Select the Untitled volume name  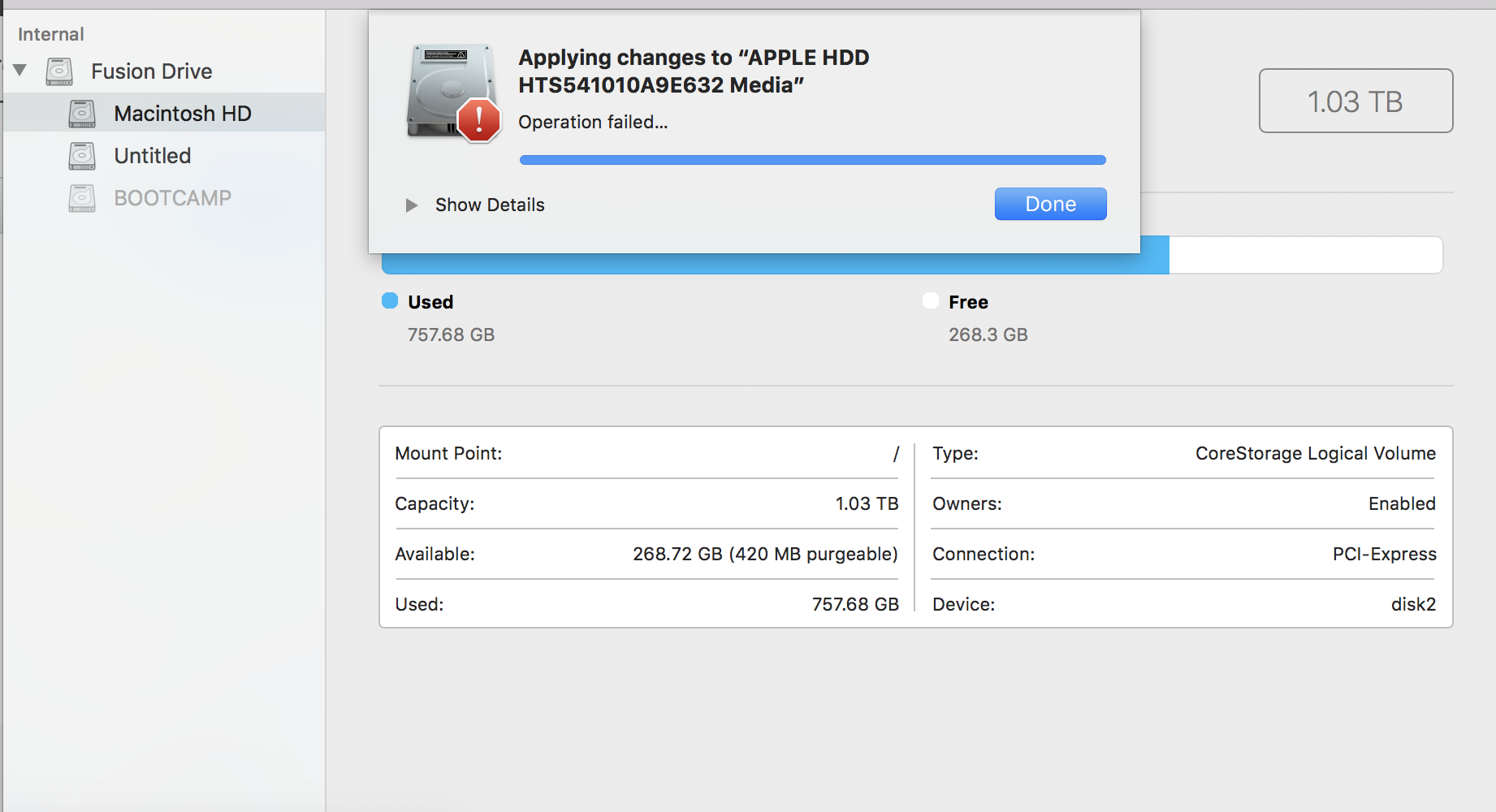pos(153,156)
